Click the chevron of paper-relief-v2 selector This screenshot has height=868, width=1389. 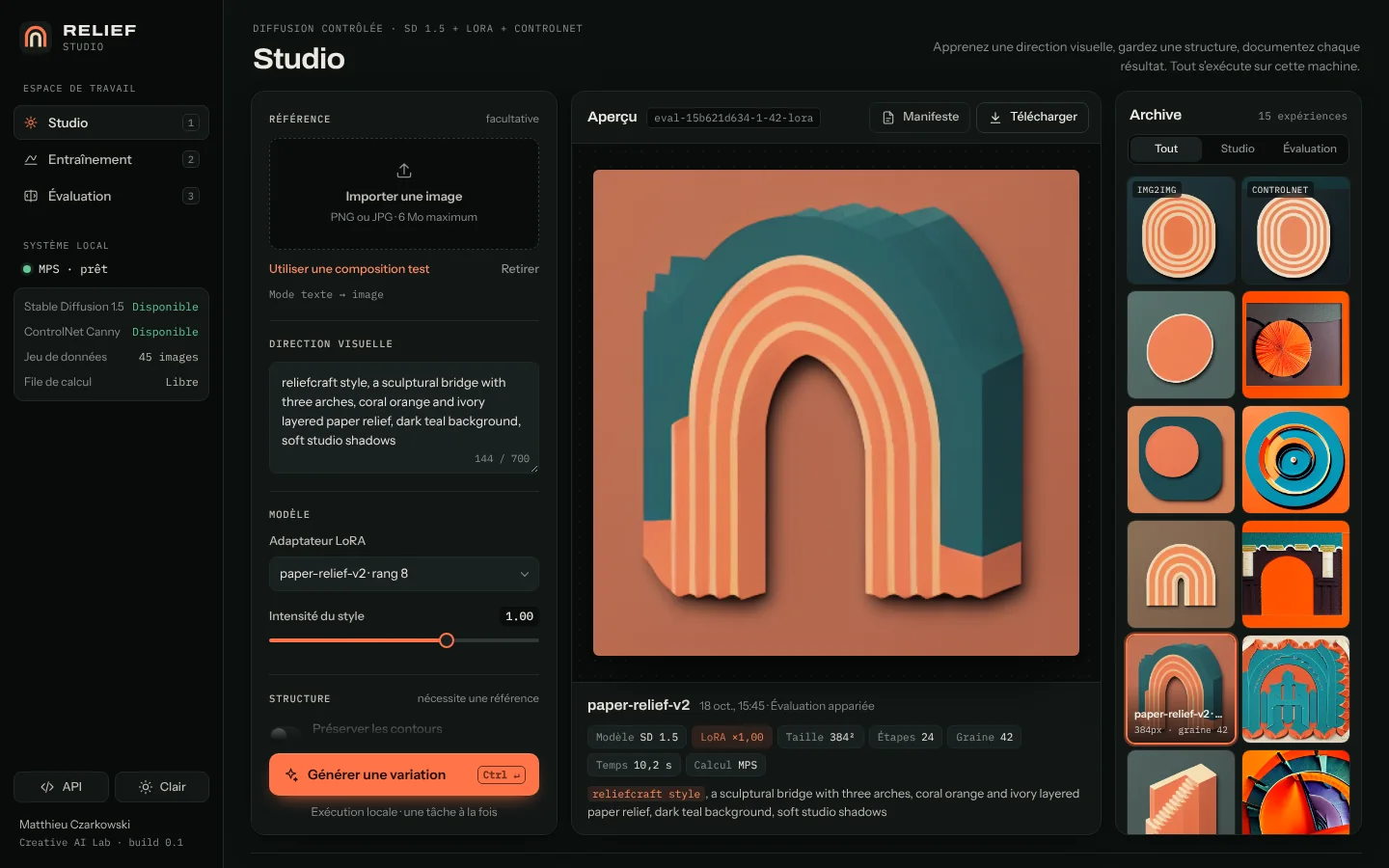tap(525, 574)
